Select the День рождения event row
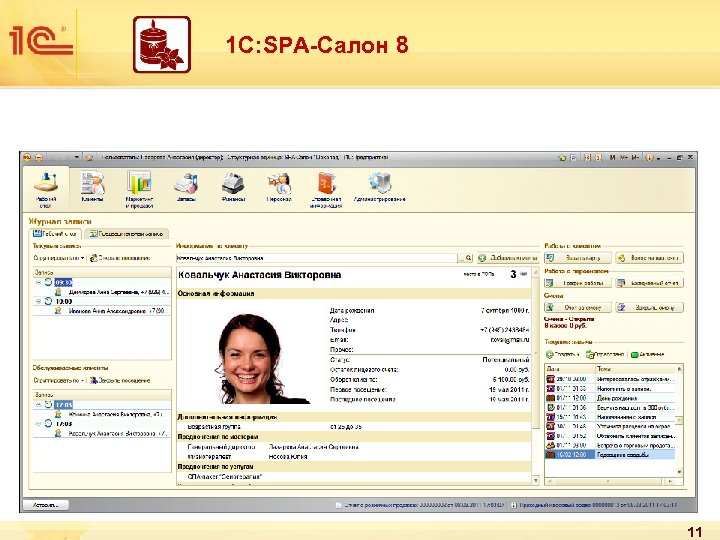The height and width of the screenshot is (540, 720). point(610,398)
